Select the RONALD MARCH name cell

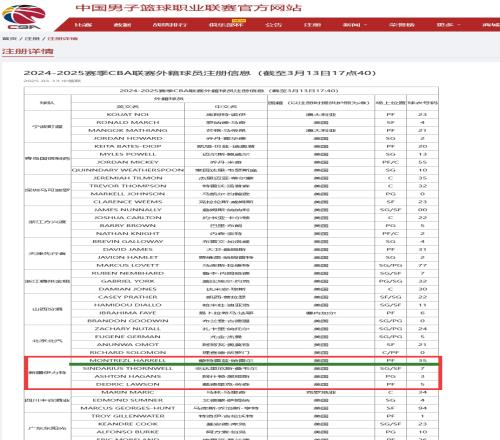click(x=128, y=122)
